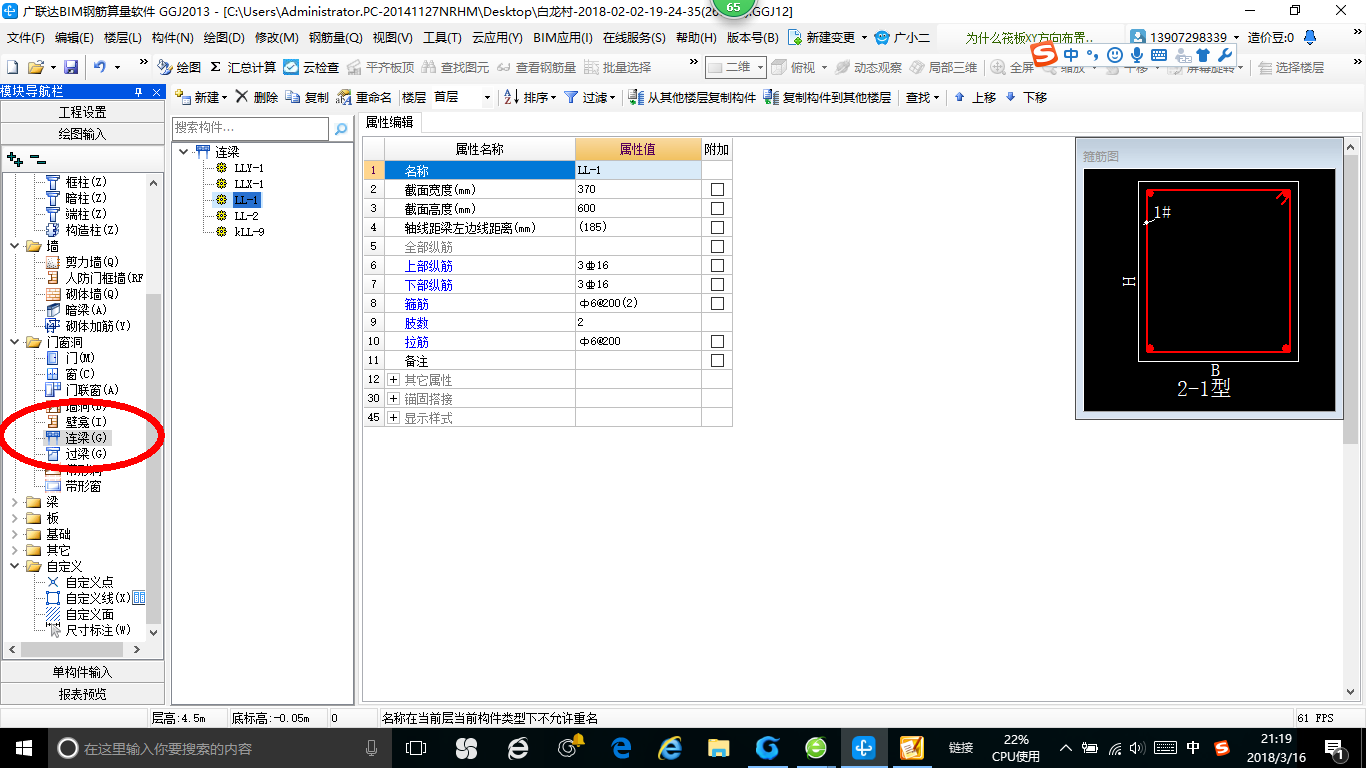Move the component up with 上移
This screenshot has height=768, width=1366.
click(975, 97)
